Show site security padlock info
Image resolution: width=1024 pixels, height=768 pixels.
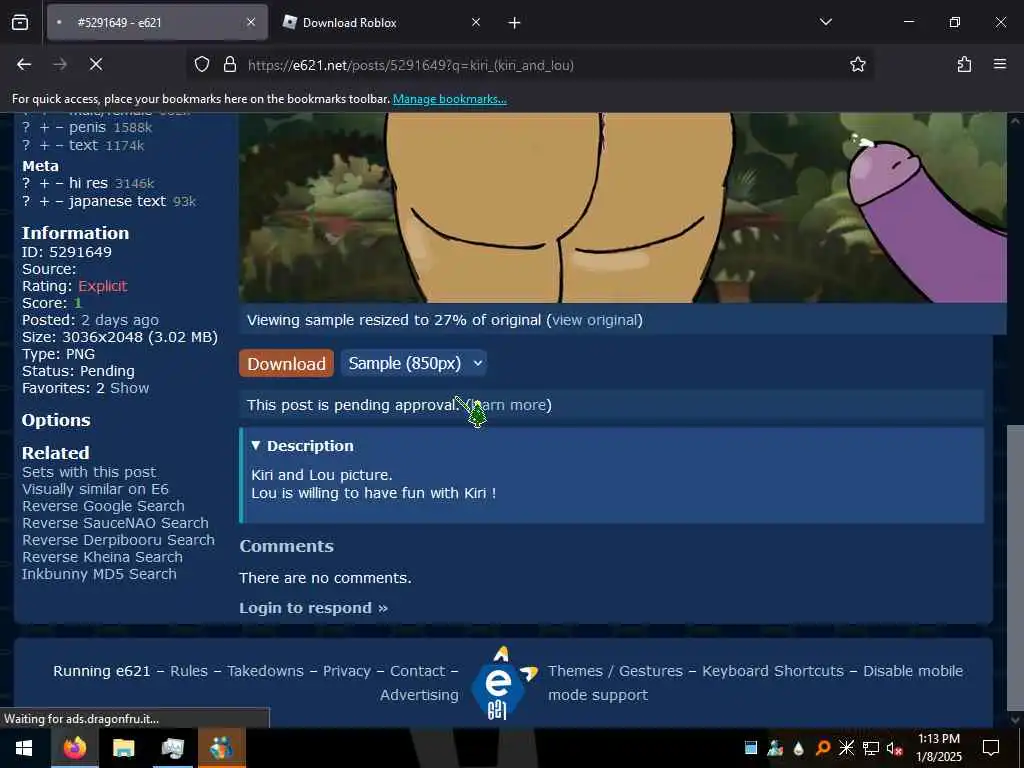[x=230, y=65]
